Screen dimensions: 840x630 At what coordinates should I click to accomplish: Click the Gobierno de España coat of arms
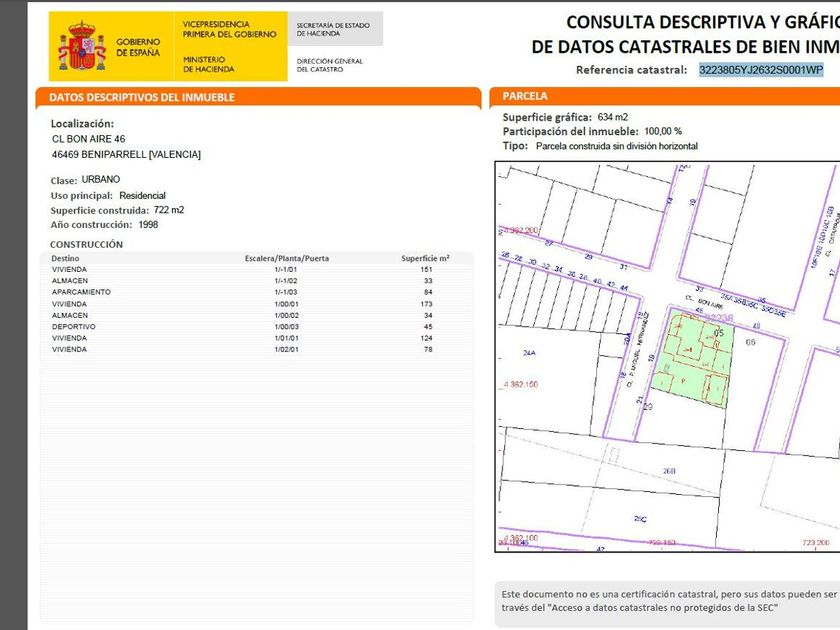(x=82, y=46)
